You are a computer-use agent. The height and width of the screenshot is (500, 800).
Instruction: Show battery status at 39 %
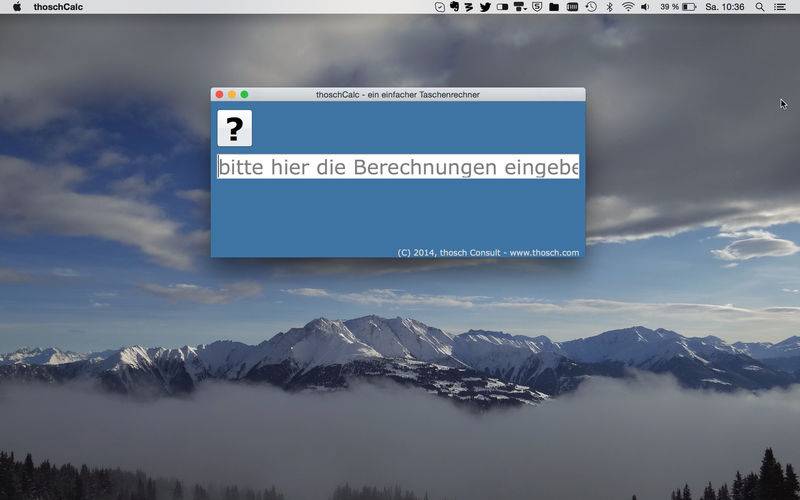click(x=678, y=7)
